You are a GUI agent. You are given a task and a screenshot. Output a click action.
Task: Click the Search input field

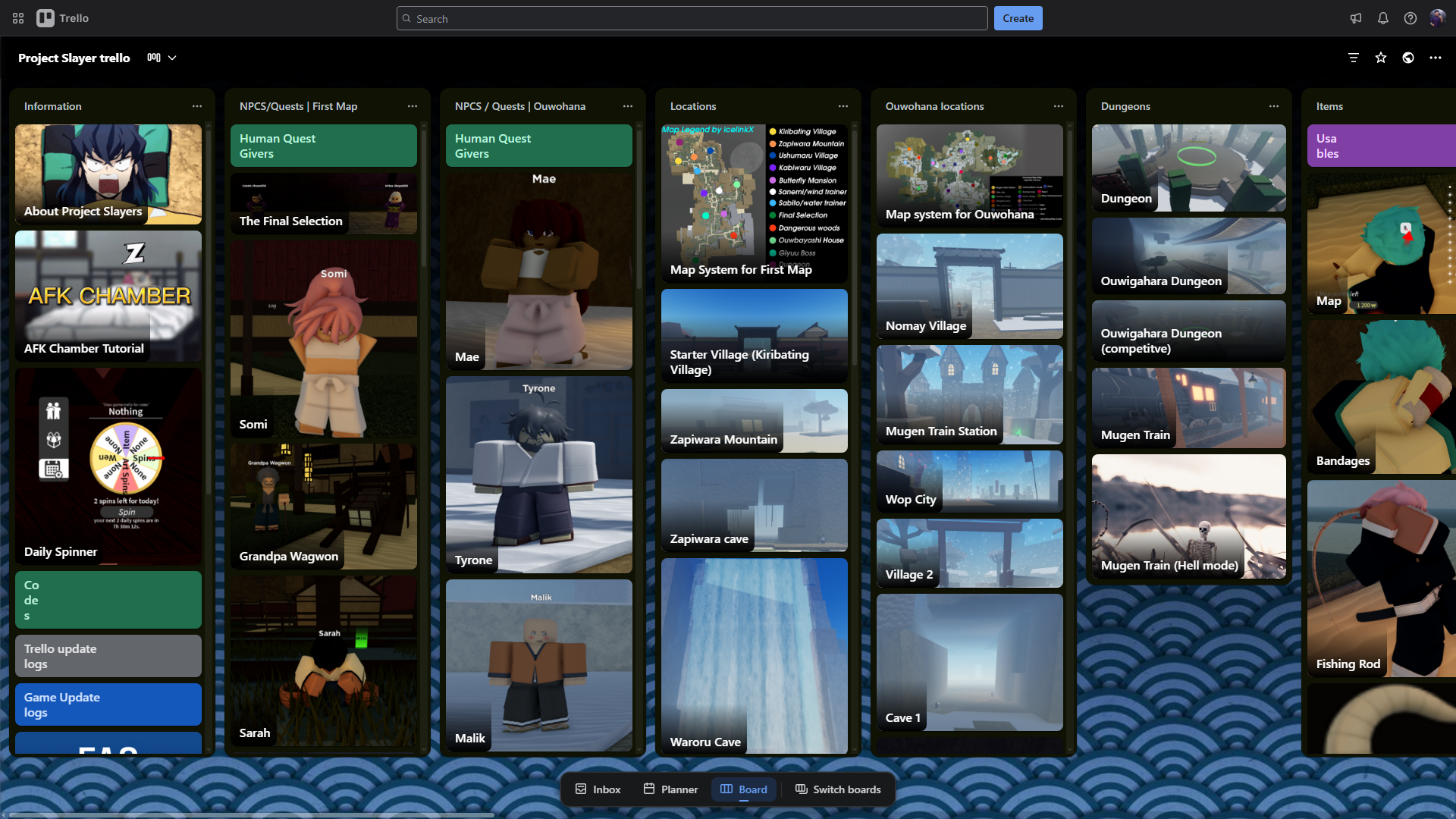pyautogui.click(x=692, y=18)
